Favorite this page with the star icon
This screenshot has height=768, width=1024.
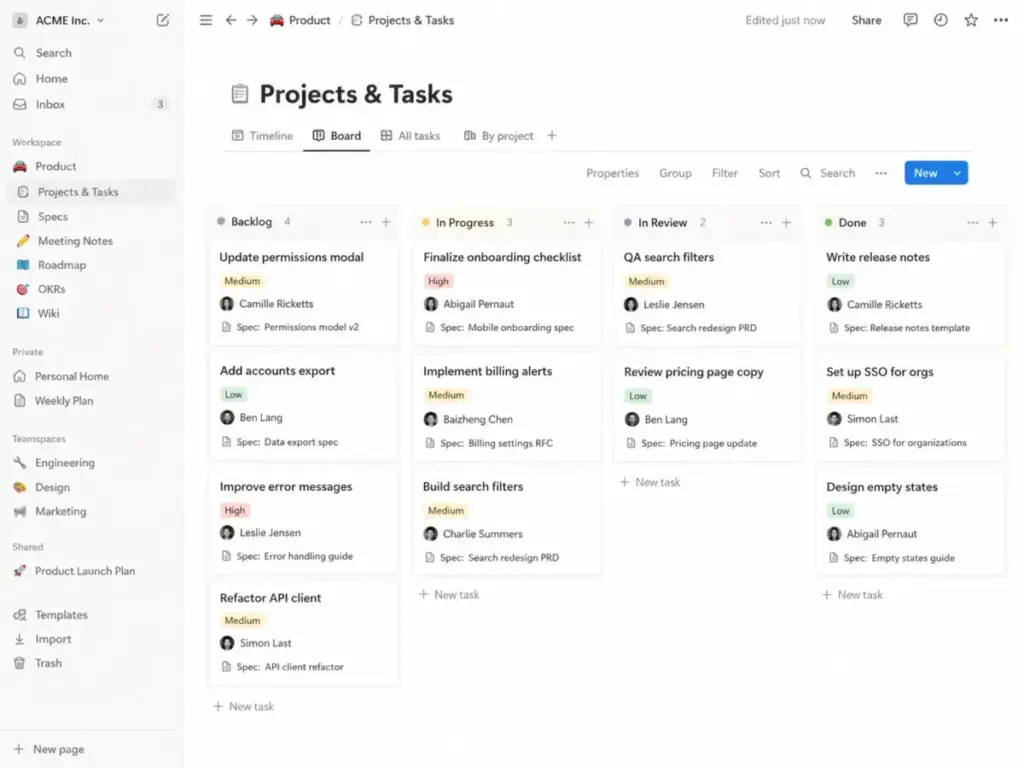(x=971, y=20)
